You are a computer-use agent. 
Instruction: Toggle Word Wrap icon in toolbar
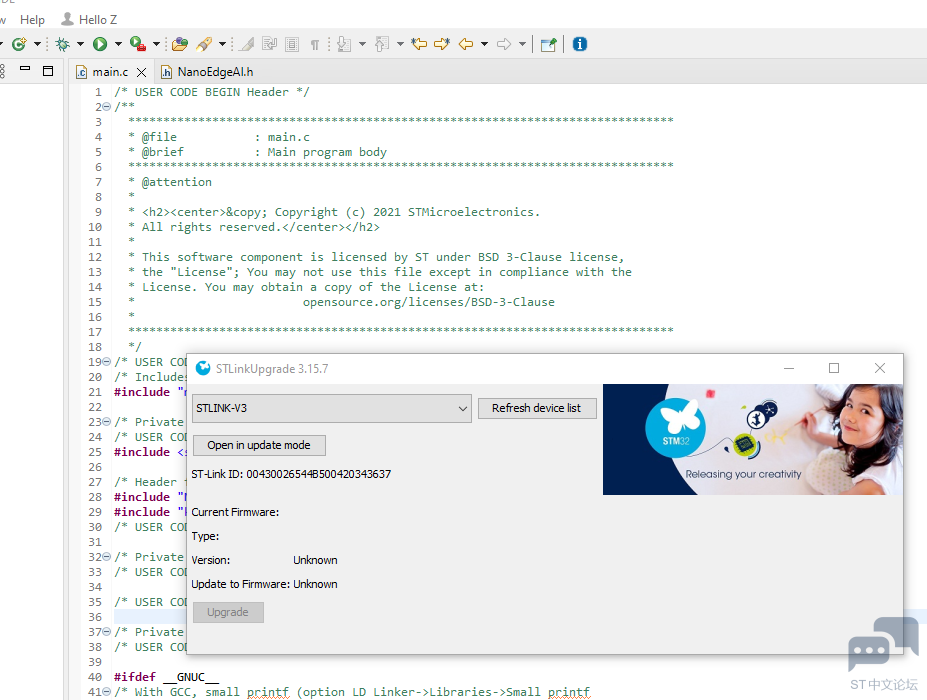pyautogui.click(x=270, y=44)
